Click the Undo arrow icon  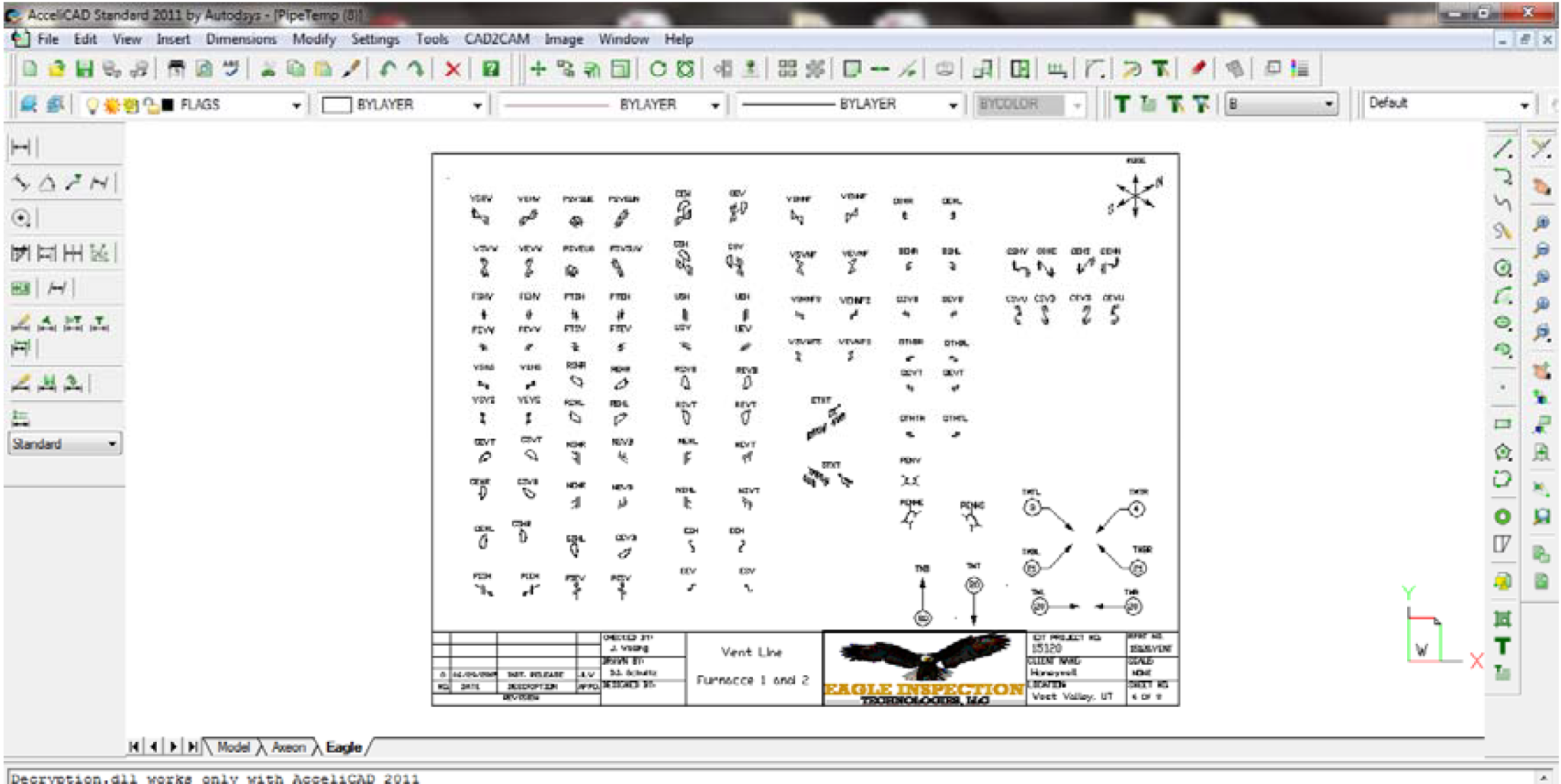[387, 70]
